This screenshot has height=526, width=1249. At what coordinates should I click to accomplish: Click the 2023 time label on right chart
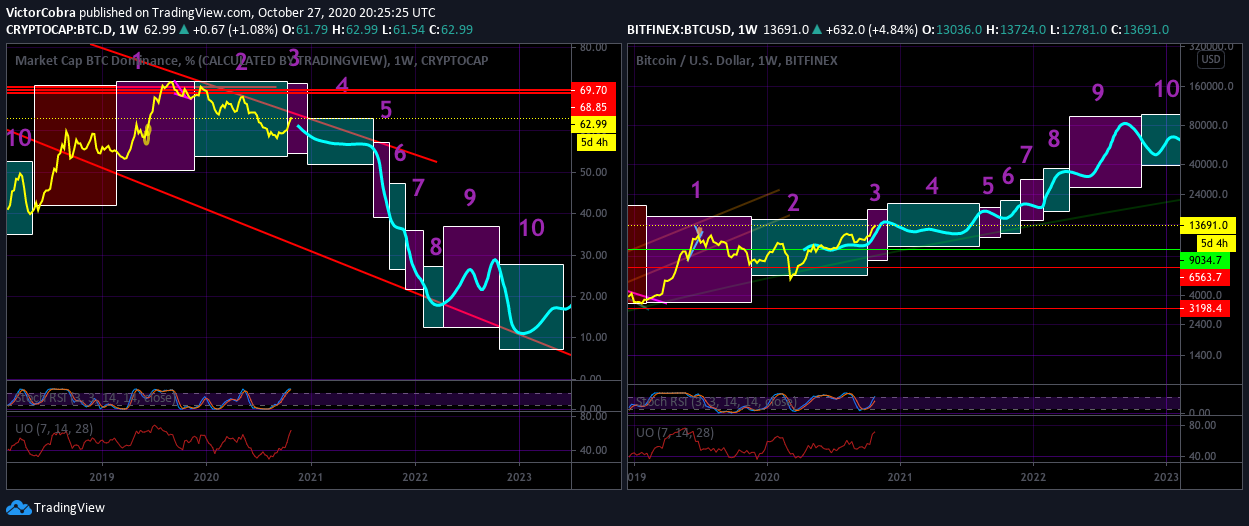coord(1167,478)
